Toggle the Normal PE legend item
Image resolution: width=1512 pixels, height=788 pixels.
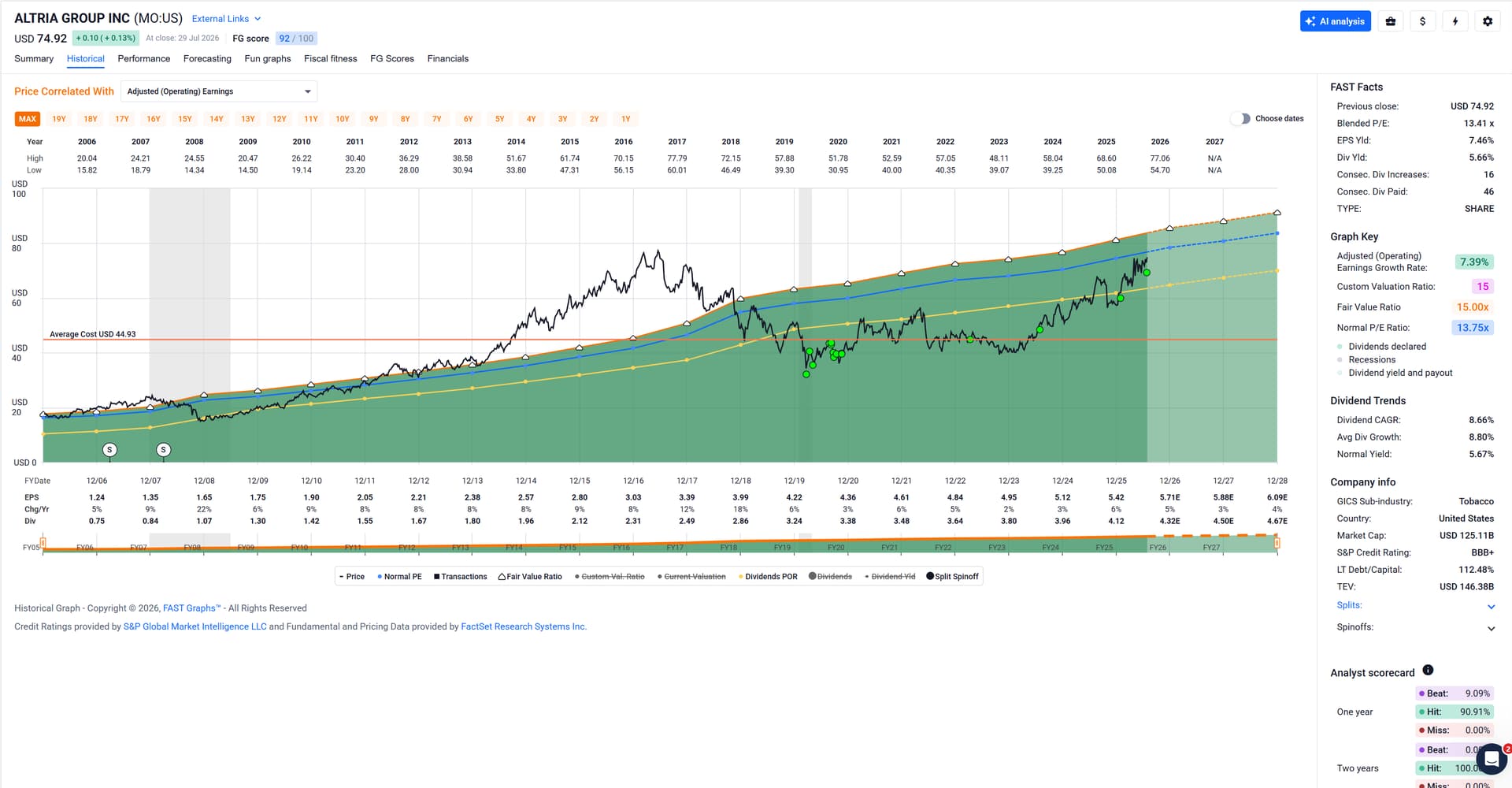(x=399, y=577)
